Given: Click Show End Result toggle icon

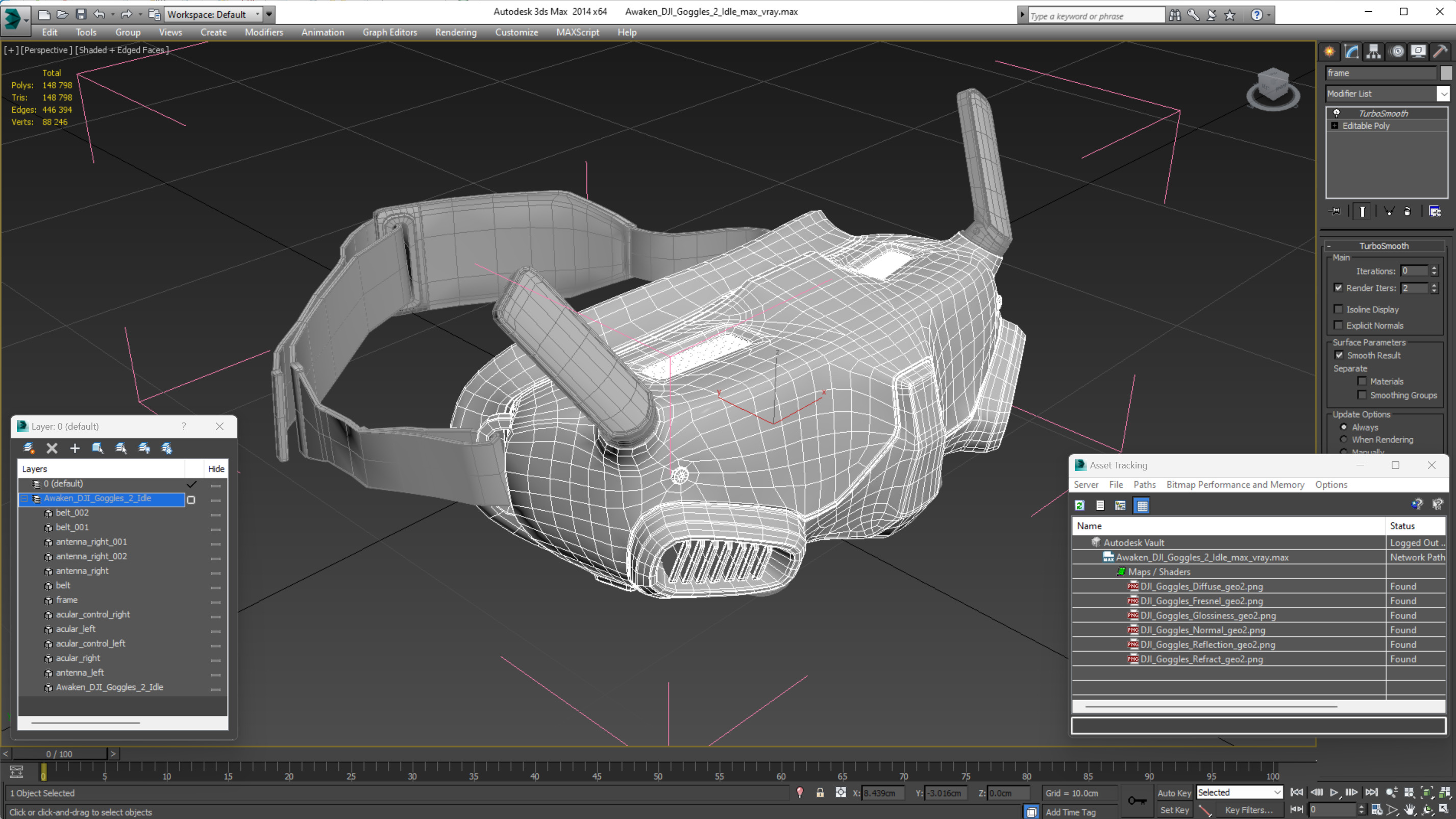Looking at the screenshot, I should coord(1362,211).
